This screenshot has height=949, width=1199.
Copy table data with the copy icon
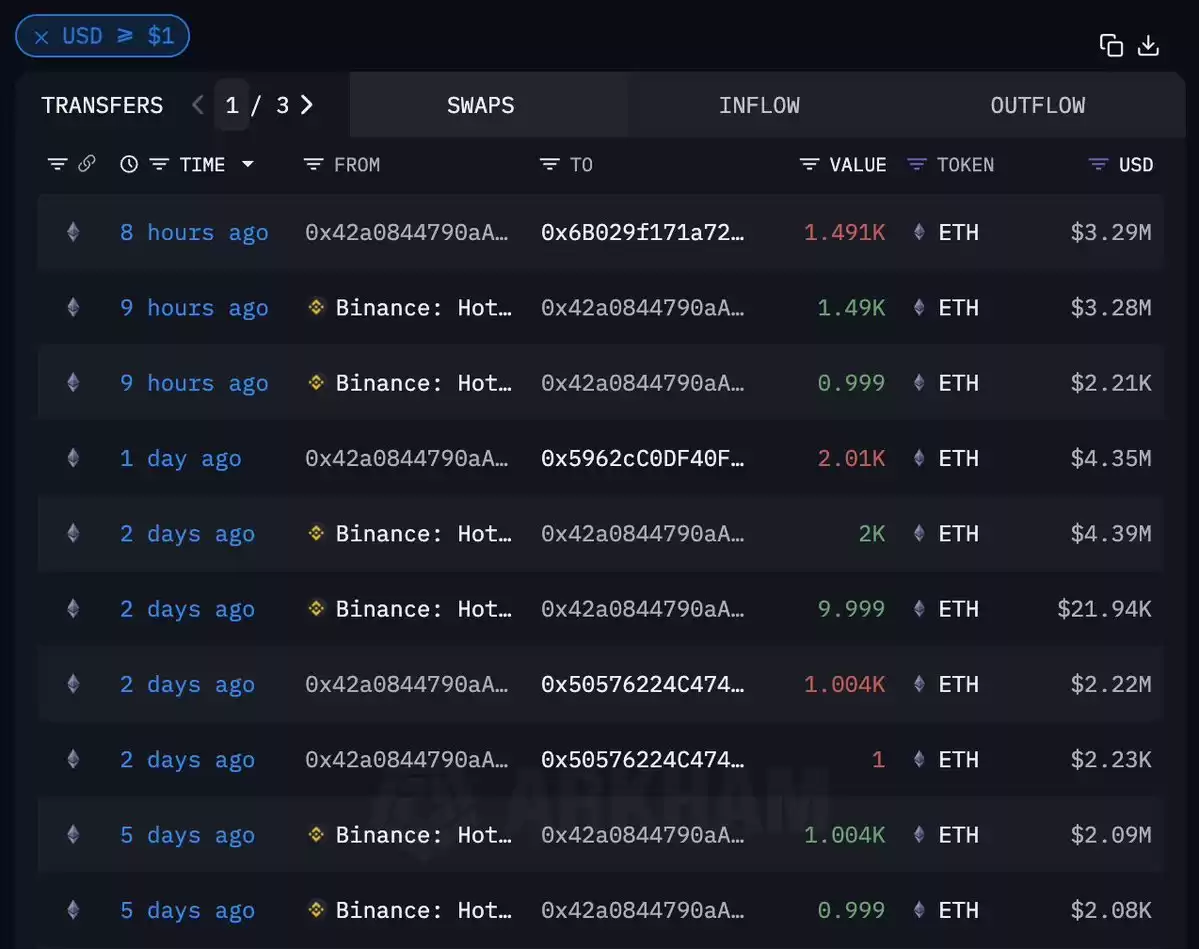pos(1110,46)
